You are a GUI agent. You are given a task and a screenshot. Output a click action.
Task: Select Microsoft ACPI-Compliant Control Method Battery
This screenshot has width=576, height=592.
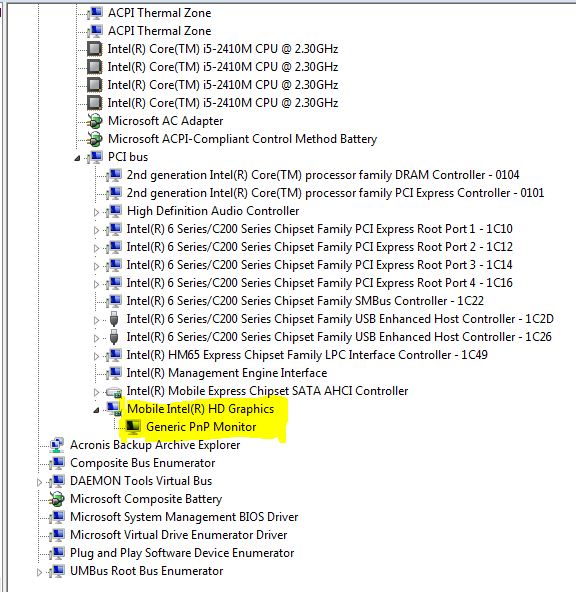coord(243,139)
